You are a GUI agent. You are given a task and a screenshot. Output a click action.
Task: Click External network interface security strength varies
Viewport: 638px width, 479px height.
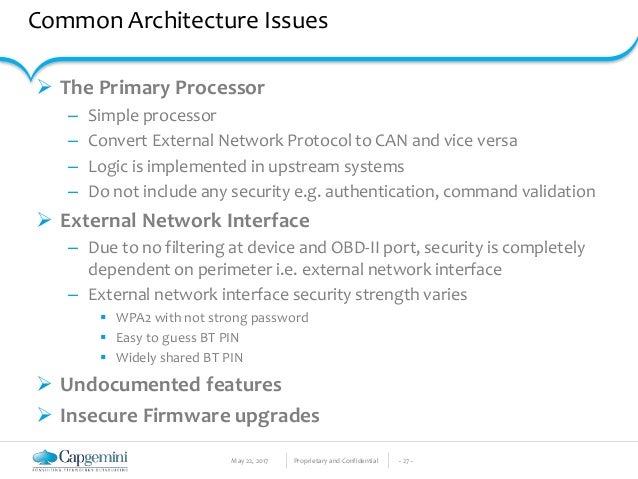pyautogui.click(x=277, y=295)
